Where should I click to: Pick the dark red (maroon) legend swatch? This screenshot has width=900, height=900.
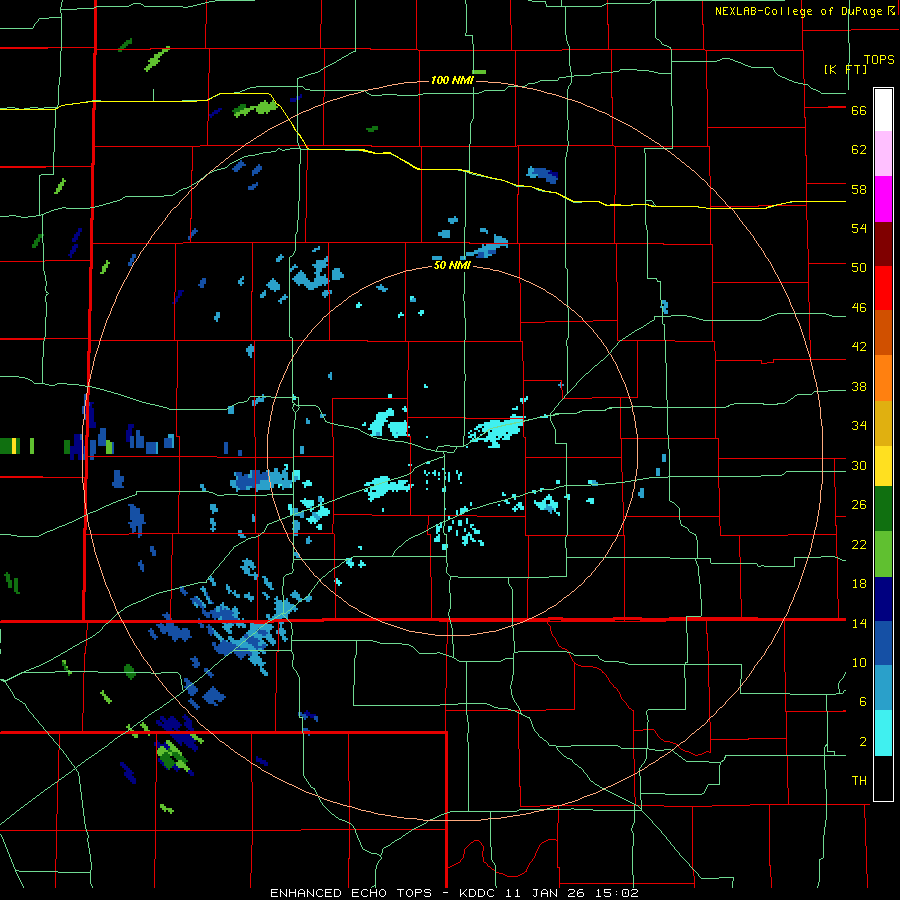point(883,244)
